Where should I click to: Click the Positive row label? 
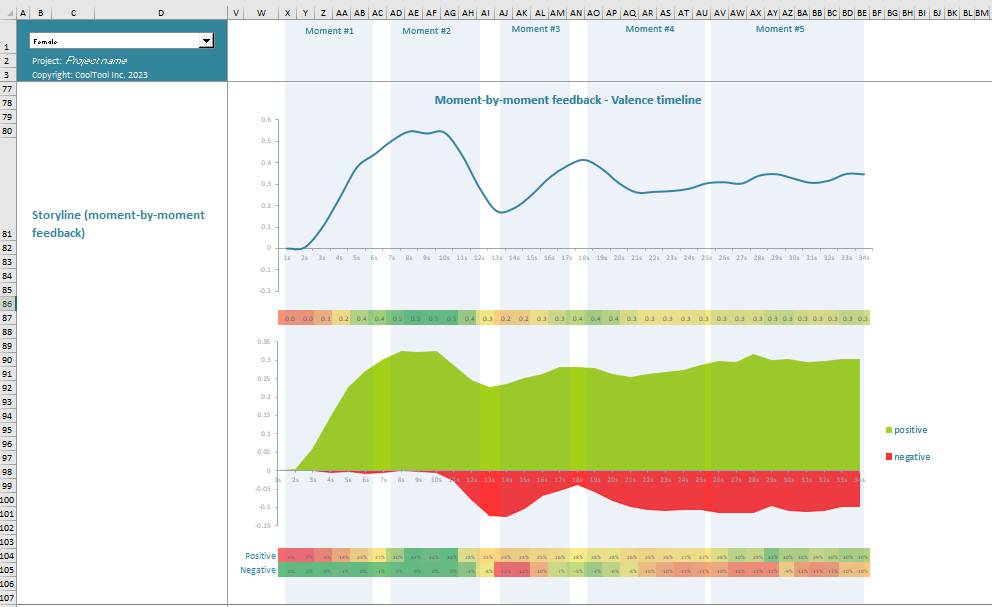pos(261,556)
